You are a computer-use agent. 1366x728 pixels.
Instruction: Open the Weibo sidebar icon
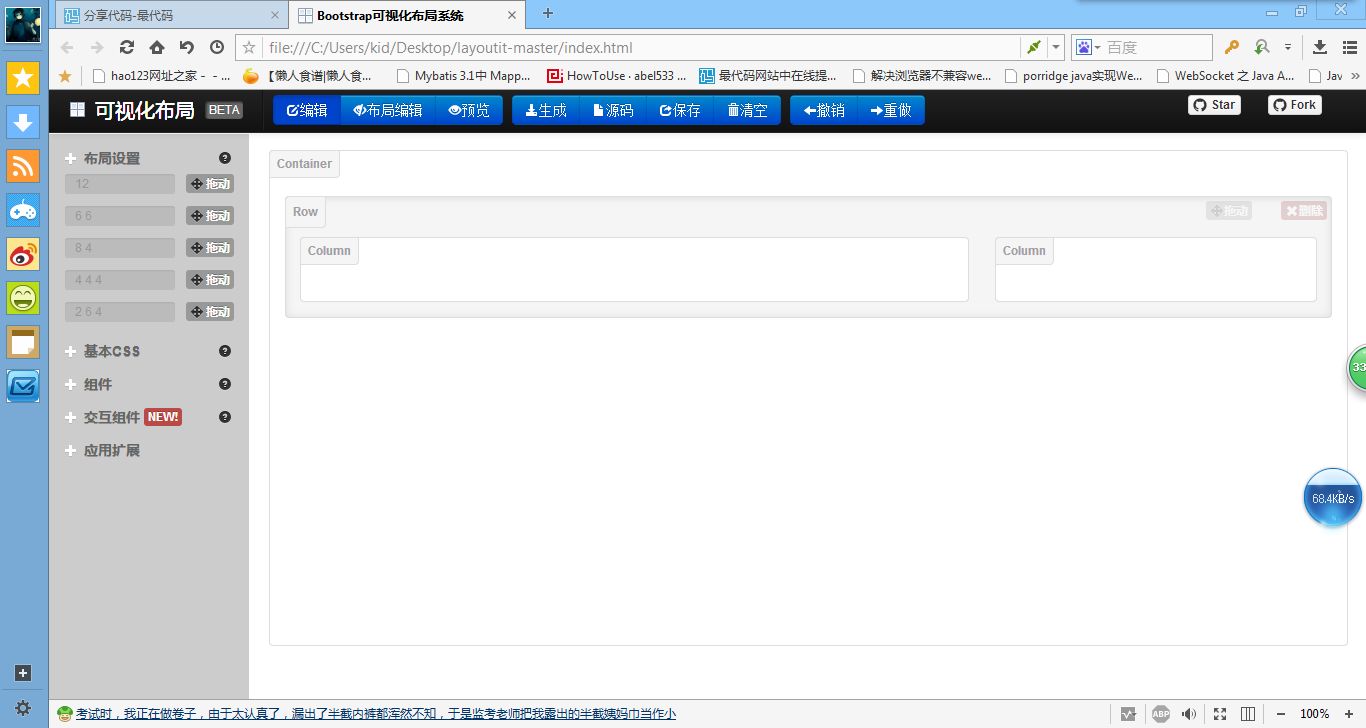click(23, 254)
